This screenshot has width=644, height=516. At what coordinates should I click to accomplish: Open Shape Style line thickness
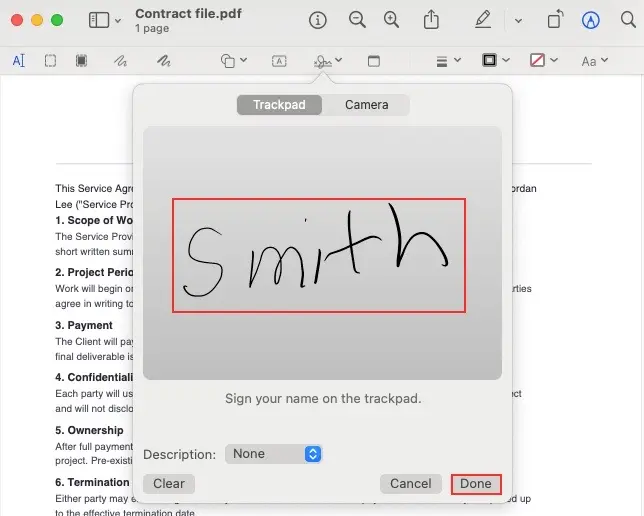(442, 61)
